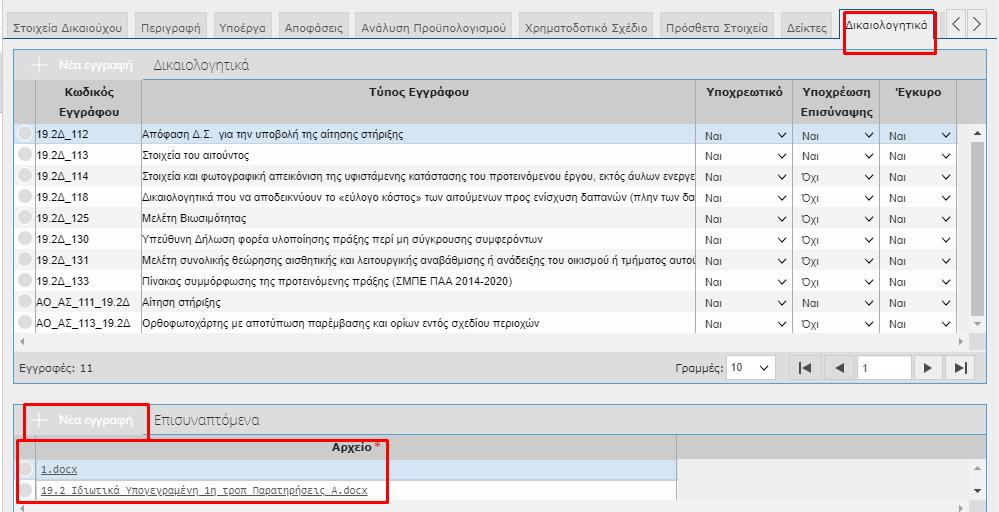Go to next page of records
Image resolution: width=999 pixels, height=512 pixels.
point(928,368)
